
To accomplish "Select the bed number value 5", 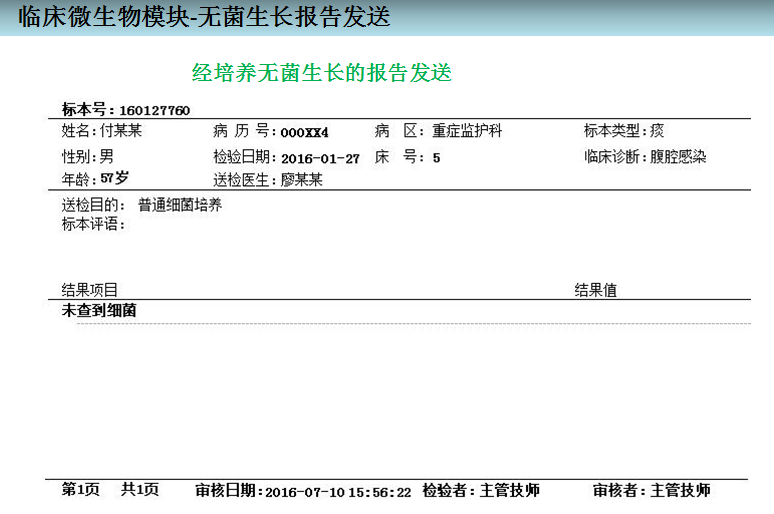I will [x=436, y=158].
